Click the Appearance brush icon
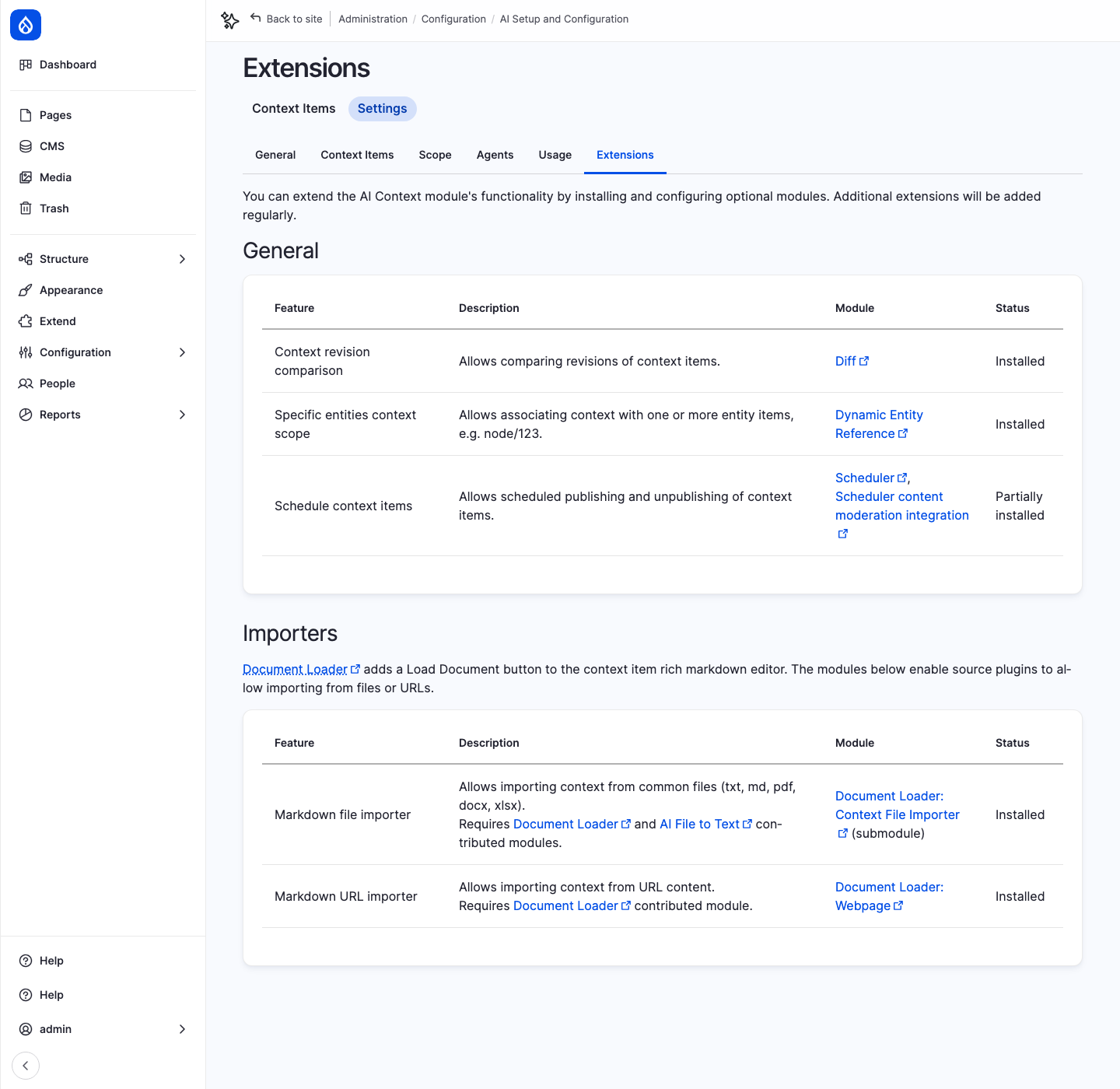The width and height of the screenshot is (1120, 1089). tap(26, 290)
